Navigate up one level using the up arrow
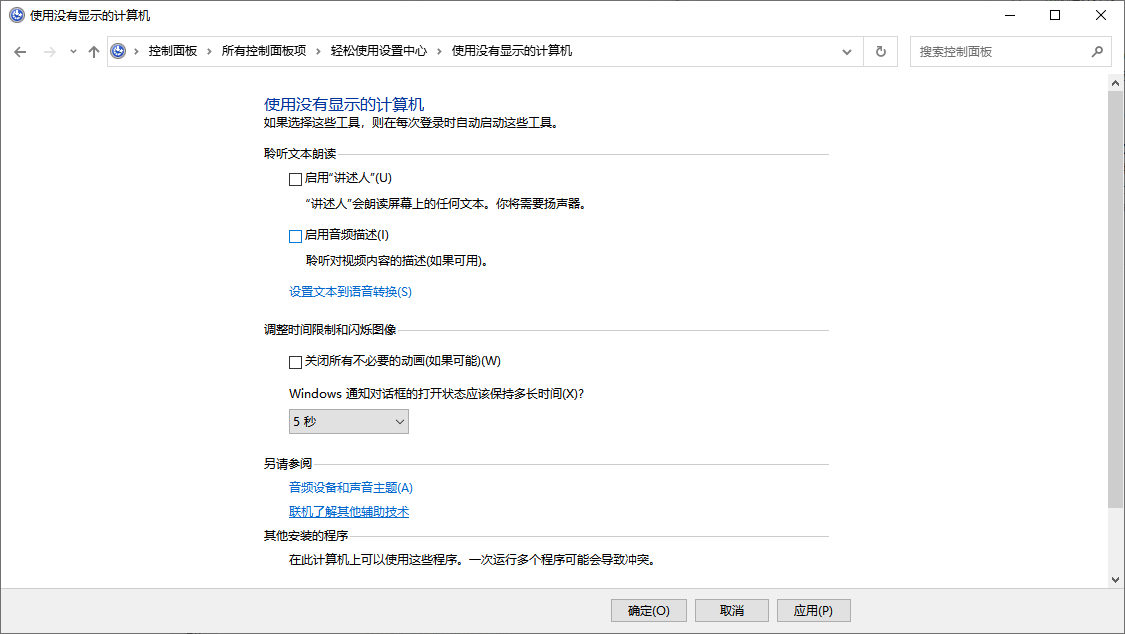Image resolution: width=1125 pixels, height=634 pixels. point(94,51)
